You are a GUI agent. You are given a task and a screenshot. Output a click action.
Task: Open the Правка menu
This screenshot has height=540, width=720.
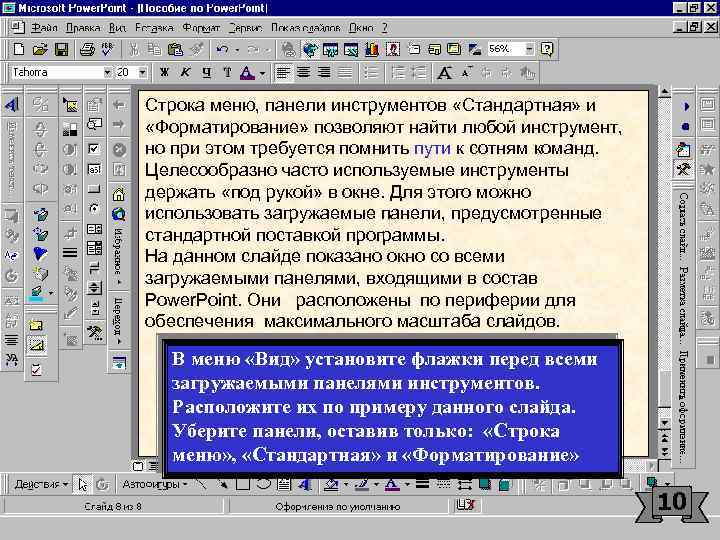[x=83, y=28]
